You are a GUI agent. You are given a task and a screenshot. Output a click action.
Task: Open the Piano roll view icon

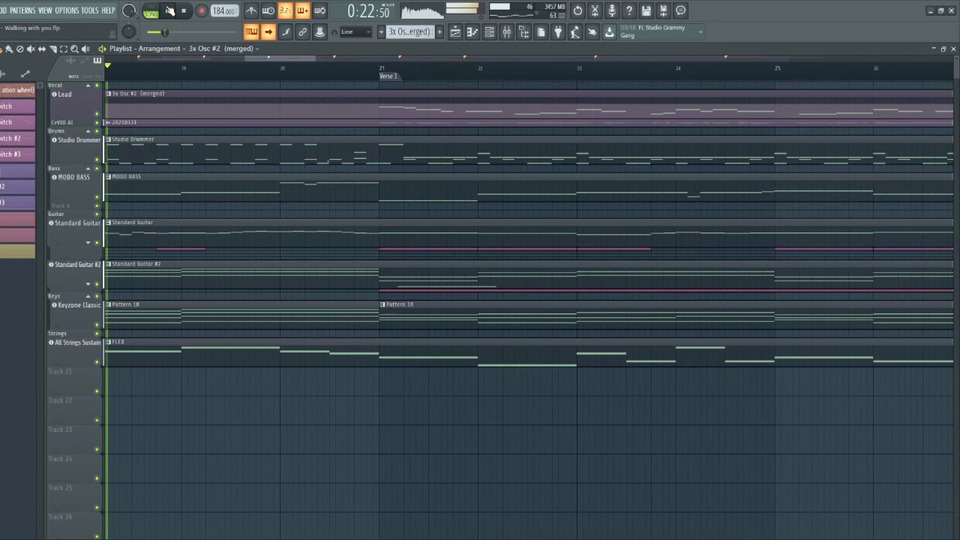point(473,32)
